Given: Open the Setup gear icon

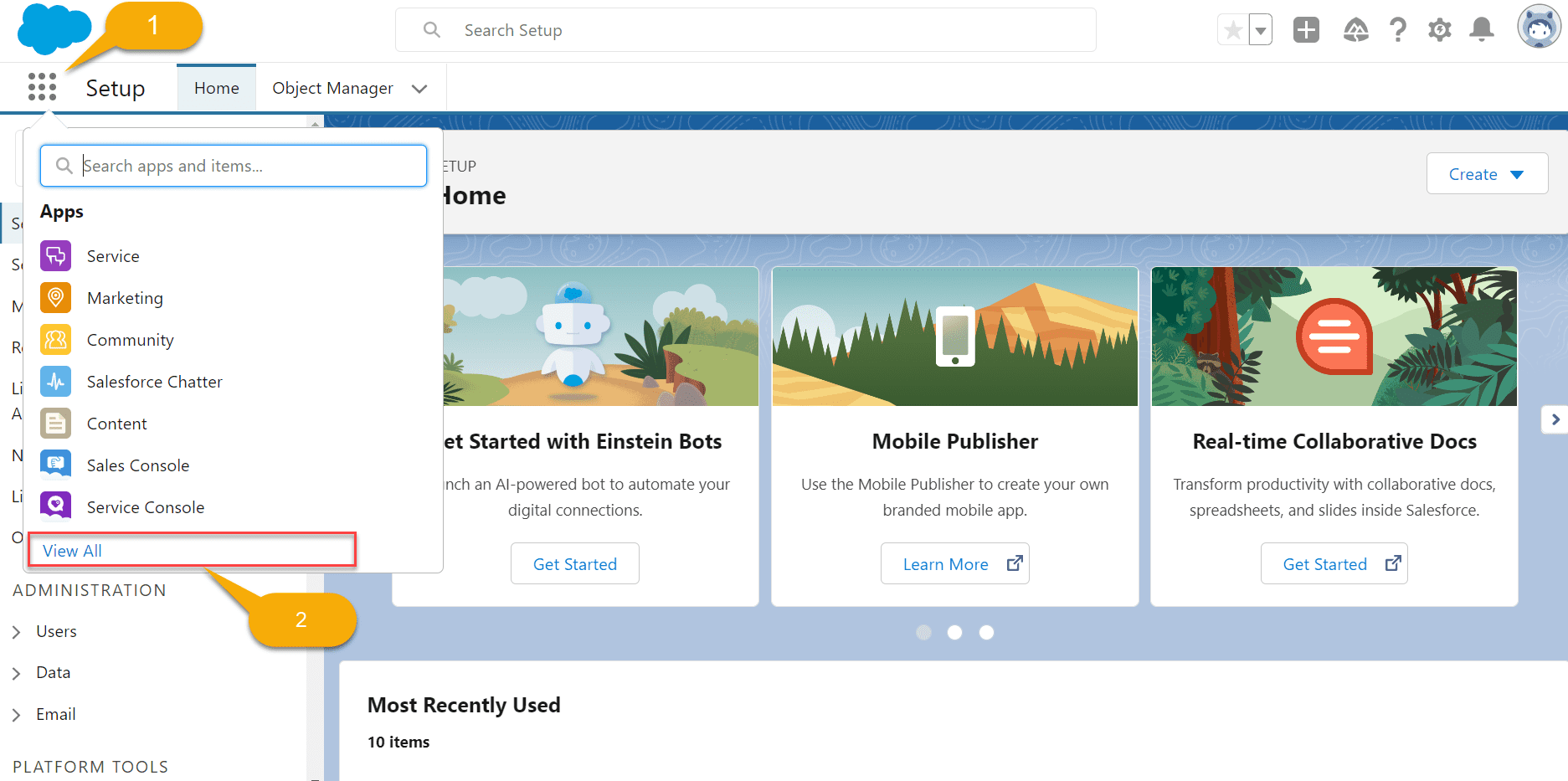Looking at the screenshot, I should point(1439,28).
